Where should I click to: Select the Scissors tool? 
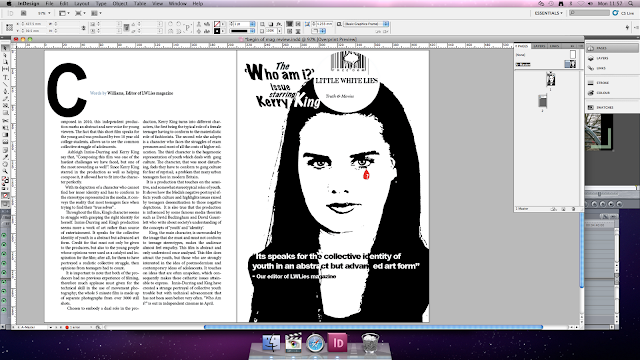5,121
